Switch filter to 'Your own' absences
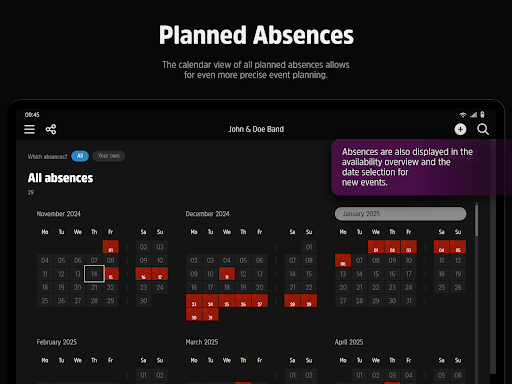 pyautogui.click(x=109, y=156)
